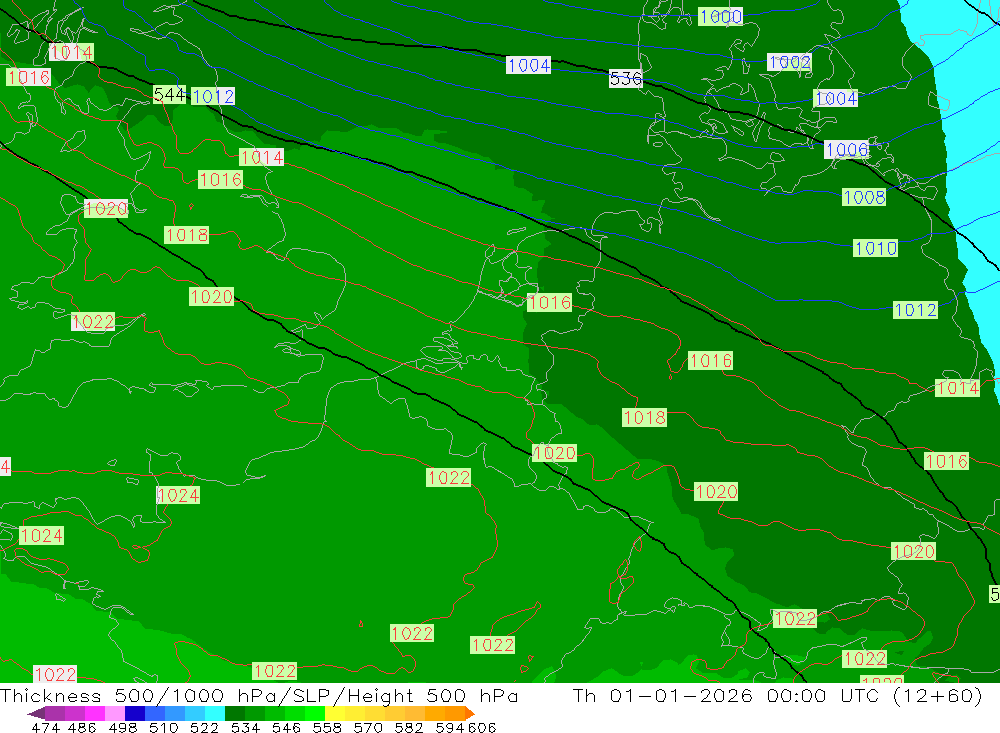Click the bright magenta legend swatch
The width and height of the screenshot is (1000, 733).
click(94, 713)
